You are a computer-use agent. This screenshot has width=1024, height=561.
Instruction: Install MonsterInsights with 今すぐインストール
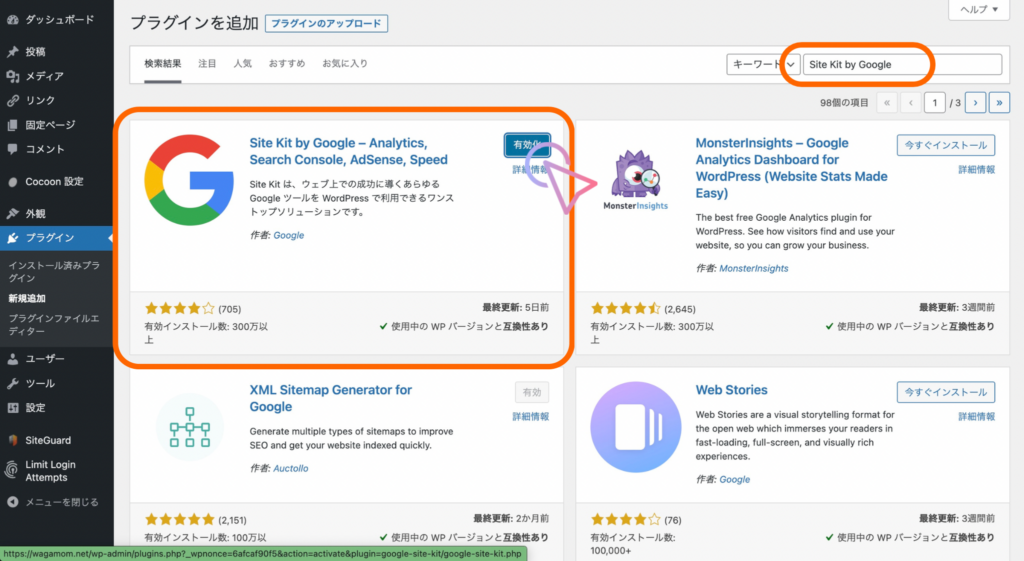(x=946, y=145)
